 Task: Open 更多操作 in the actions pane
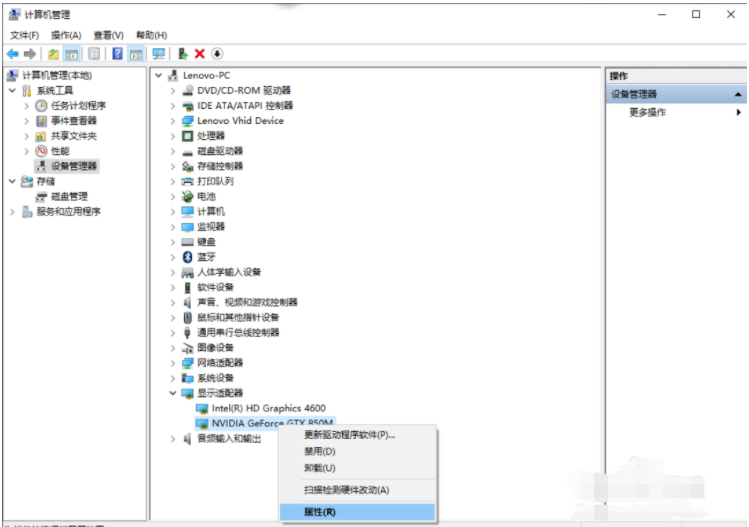pos(647,112)
